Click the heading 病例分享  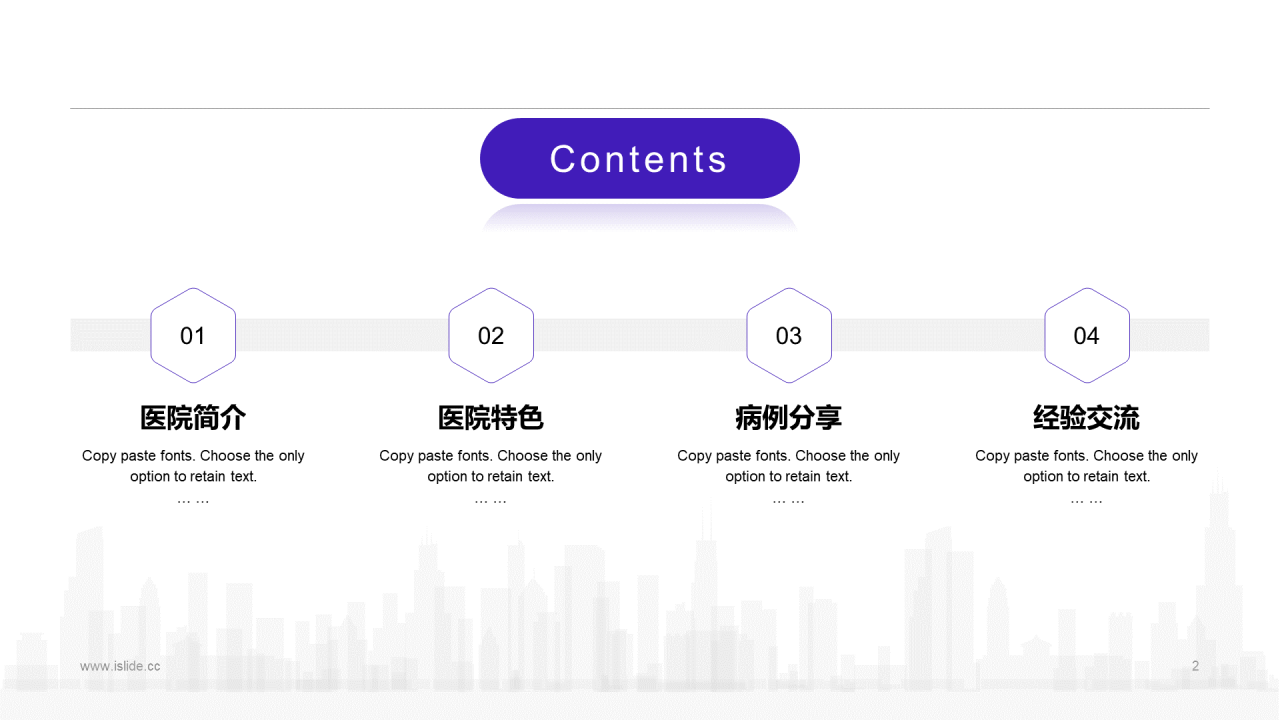click(x=789, y=418)
